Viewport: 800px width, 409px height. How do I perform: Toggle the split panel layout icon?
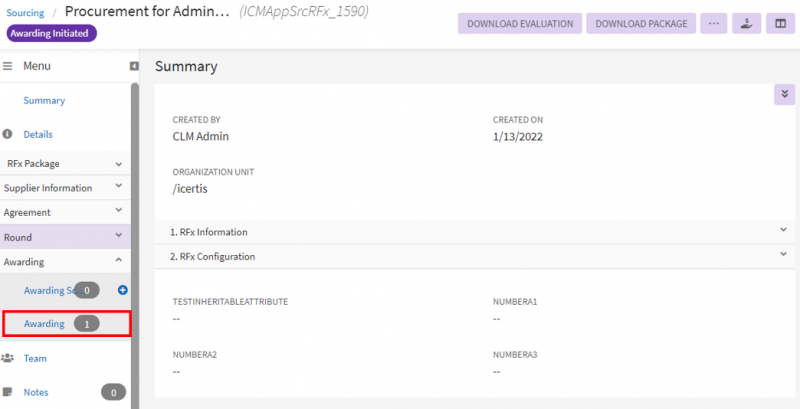coord(779,23)
